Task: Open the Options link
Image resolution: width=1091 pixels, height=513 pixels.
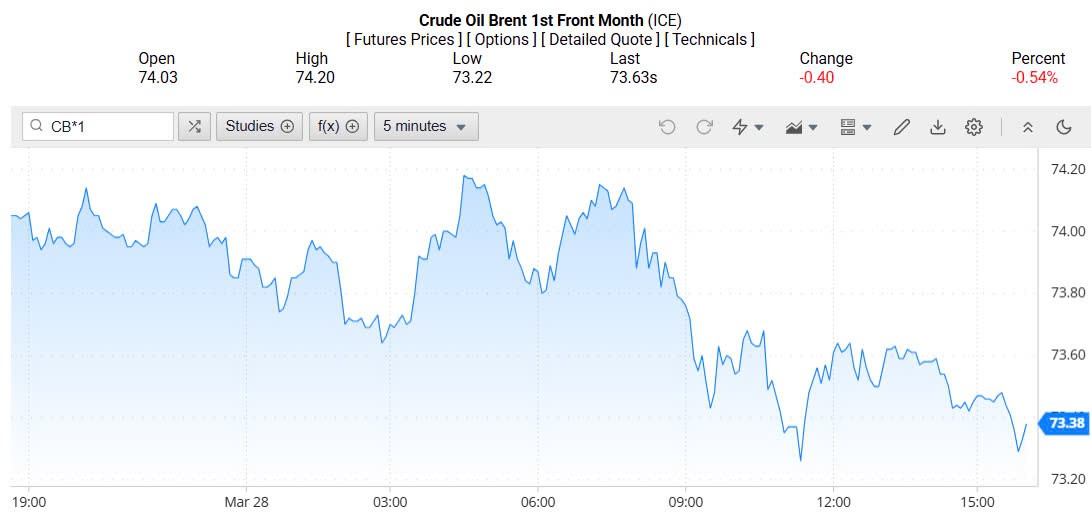Action: (x=500, y=39)
